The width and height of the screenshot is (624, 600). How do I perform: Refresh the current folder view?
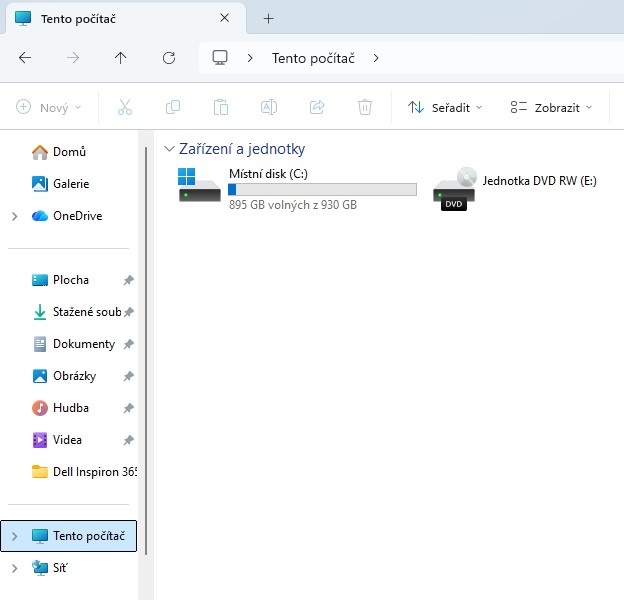(169, 58)
